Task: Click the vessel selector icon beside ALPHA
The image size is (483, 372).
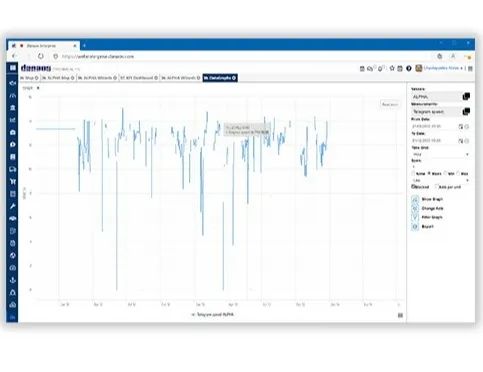Action: pyautogui.click(x=466, y=97)
